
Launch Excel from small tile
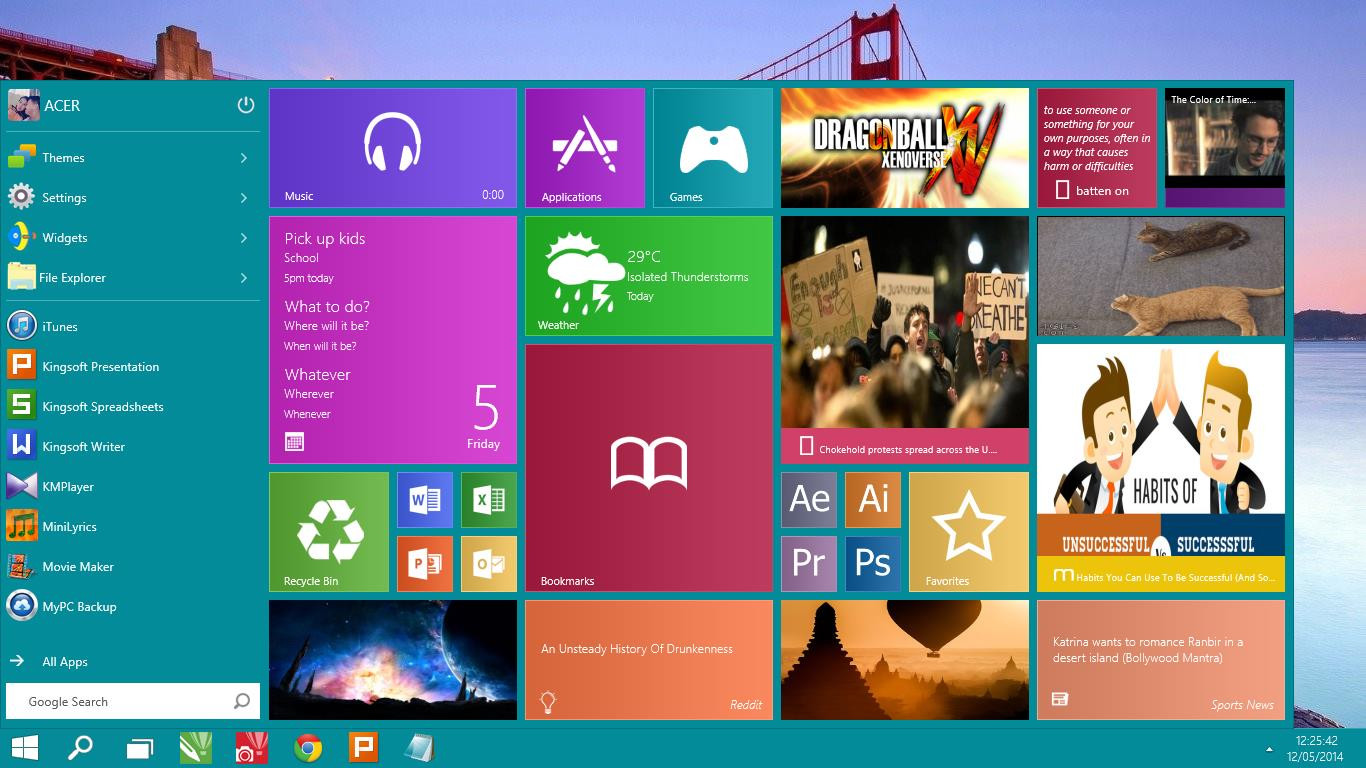click(x=489, y=500)
